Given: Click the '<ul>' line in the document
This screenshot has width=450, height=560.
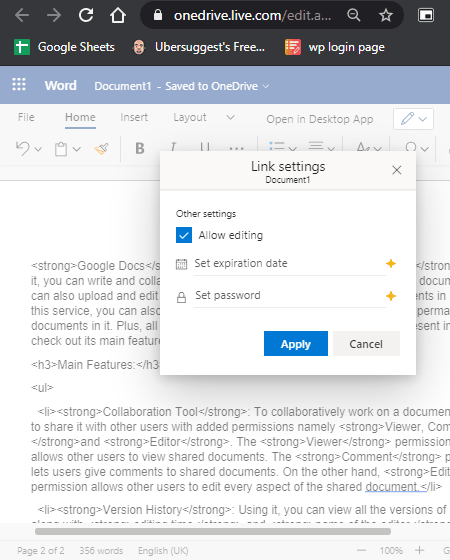Looking at the screenshot, I should tap(42, 388).
